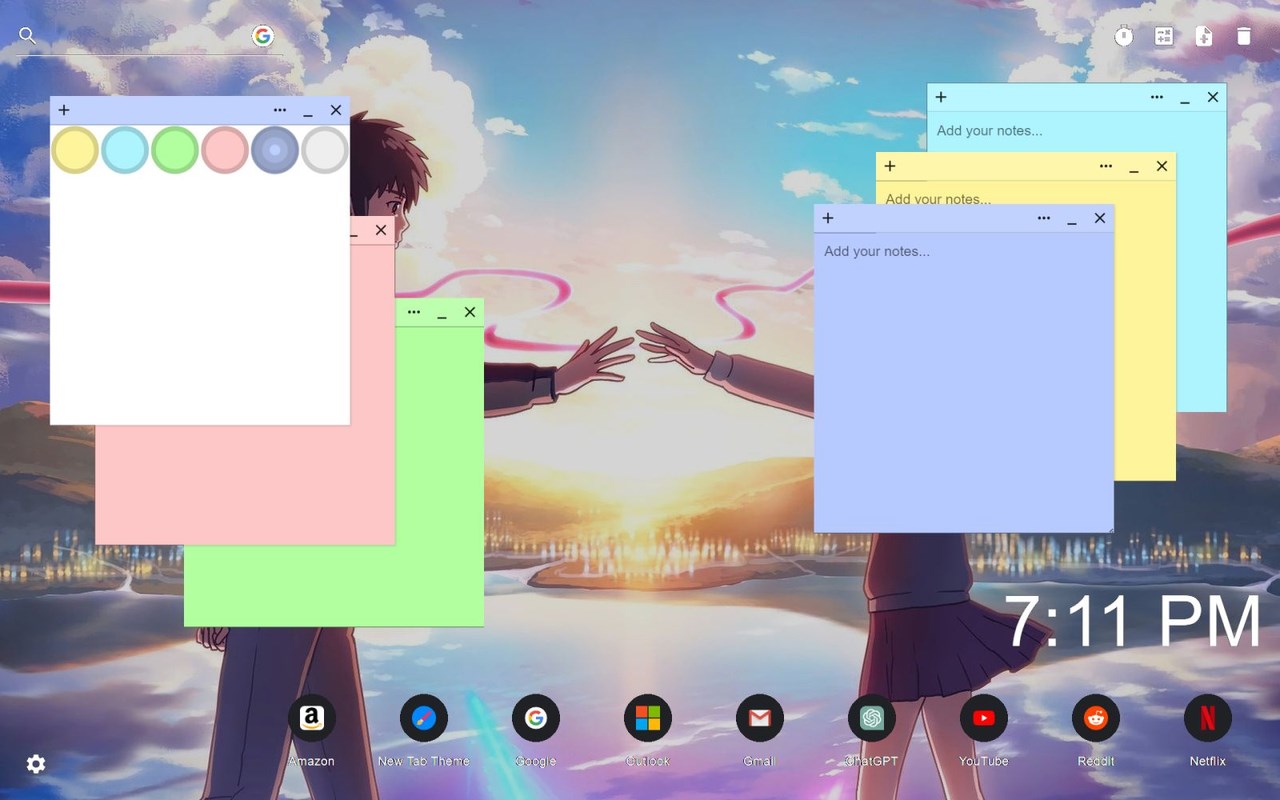1280x800 pixels.
Task: Open the yellow note's three-dot menu
Action: (x=1106, y=166)
